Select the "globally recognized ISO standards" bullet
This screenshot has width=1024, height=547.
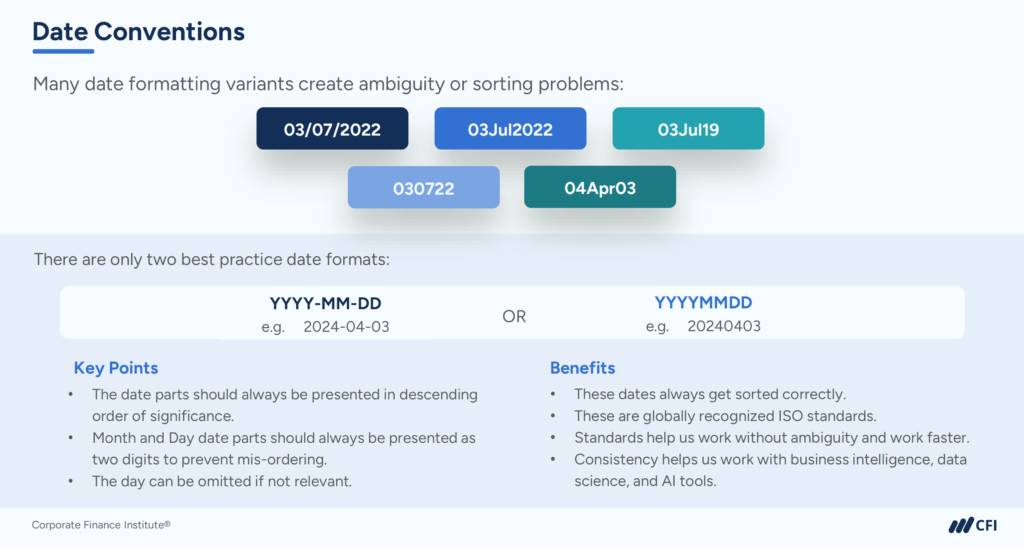click(x=725, y=416)
